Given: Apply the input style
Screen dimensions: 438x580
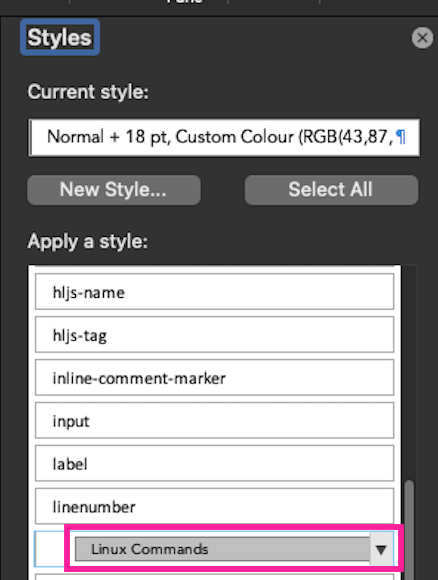Looking at the screenshot, I should click(x=215, y=420).
